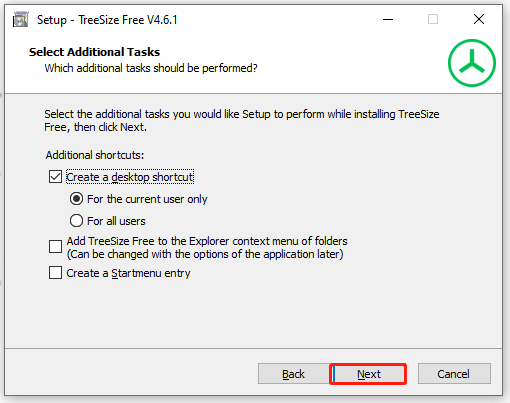Minimize the Setup window
This screenshot has height=403, width=510.
[388, 19]
